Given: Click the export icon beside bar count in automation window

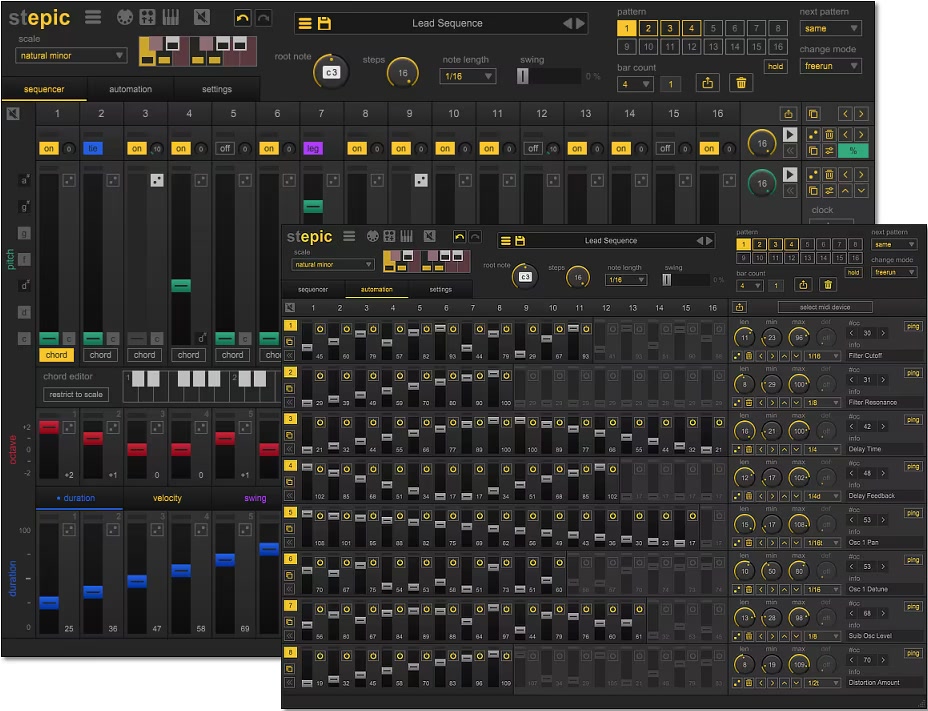Looking at the screenshot, I should pos(804,284).
